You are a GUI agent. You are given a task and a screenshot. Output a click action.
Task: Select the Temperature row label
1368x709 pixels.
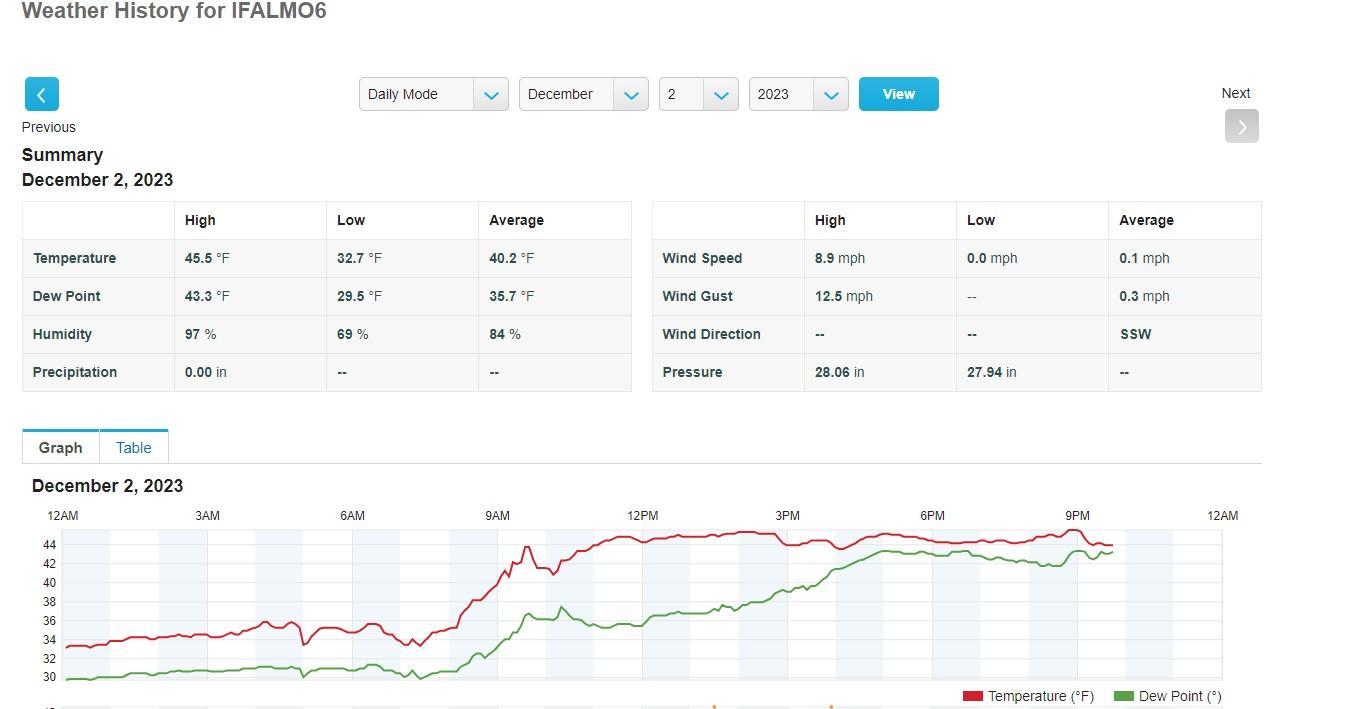(x=74, y=258)
